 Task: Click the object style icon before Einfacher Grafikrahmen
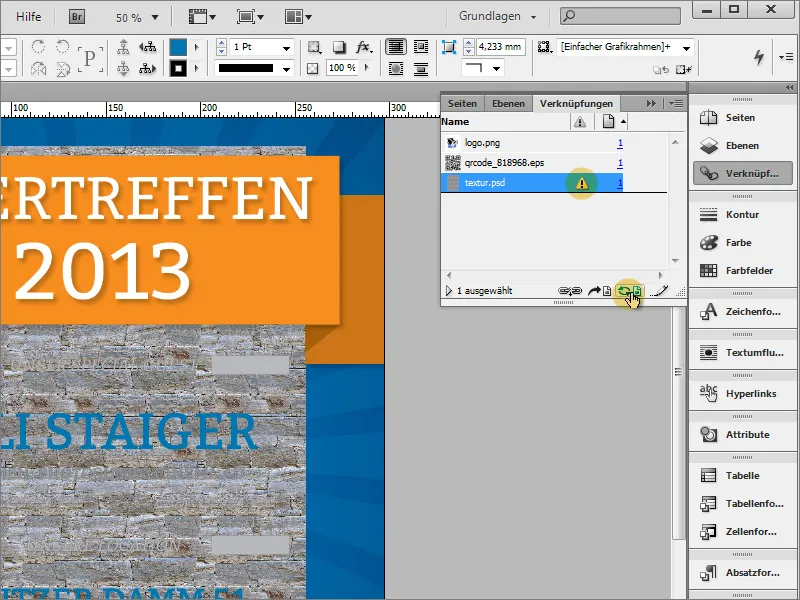544,47
